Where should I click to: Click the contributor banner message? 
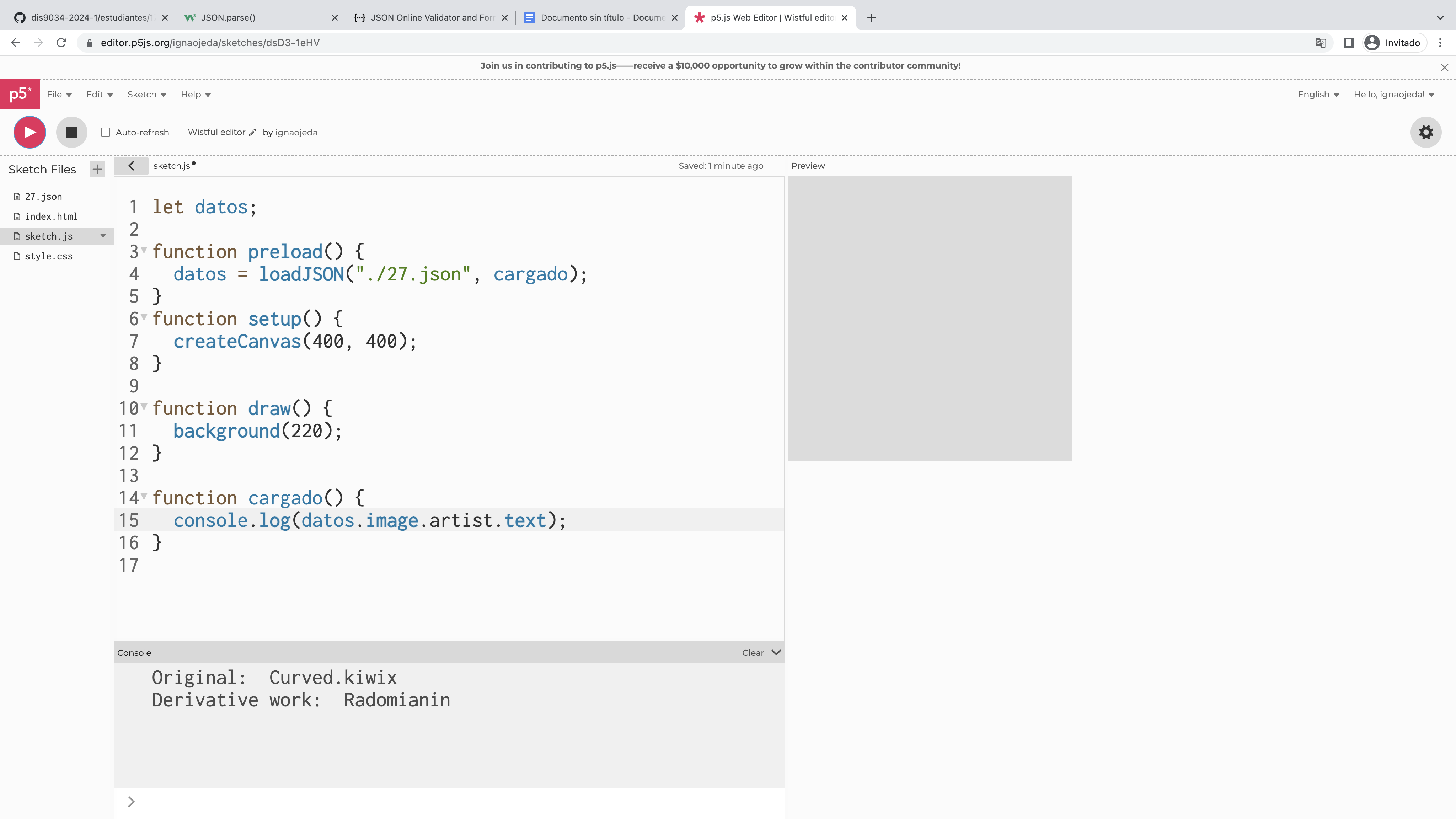pos(720,65)
